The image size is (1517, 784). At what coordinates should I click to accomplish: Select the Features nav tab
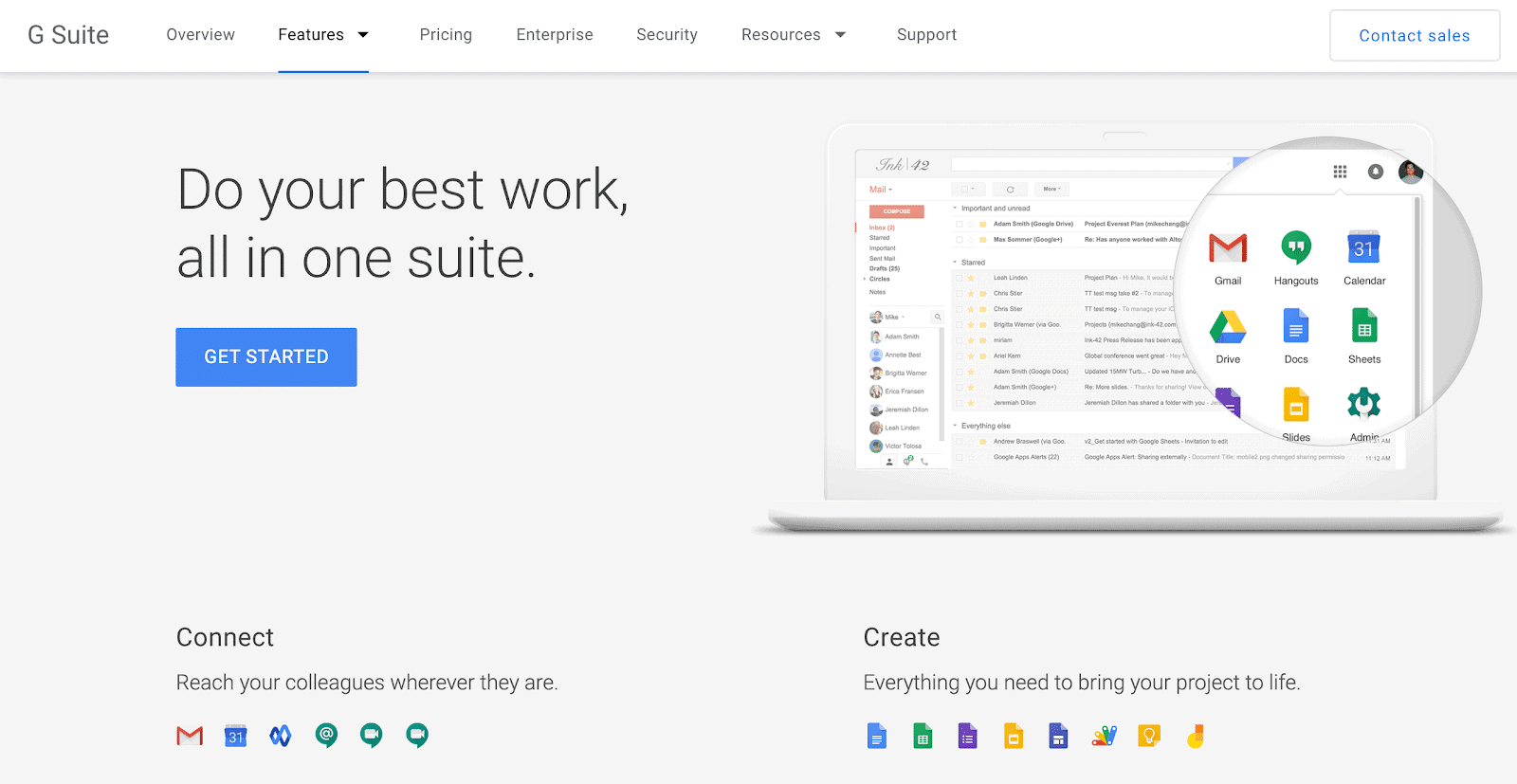(311, 35)
